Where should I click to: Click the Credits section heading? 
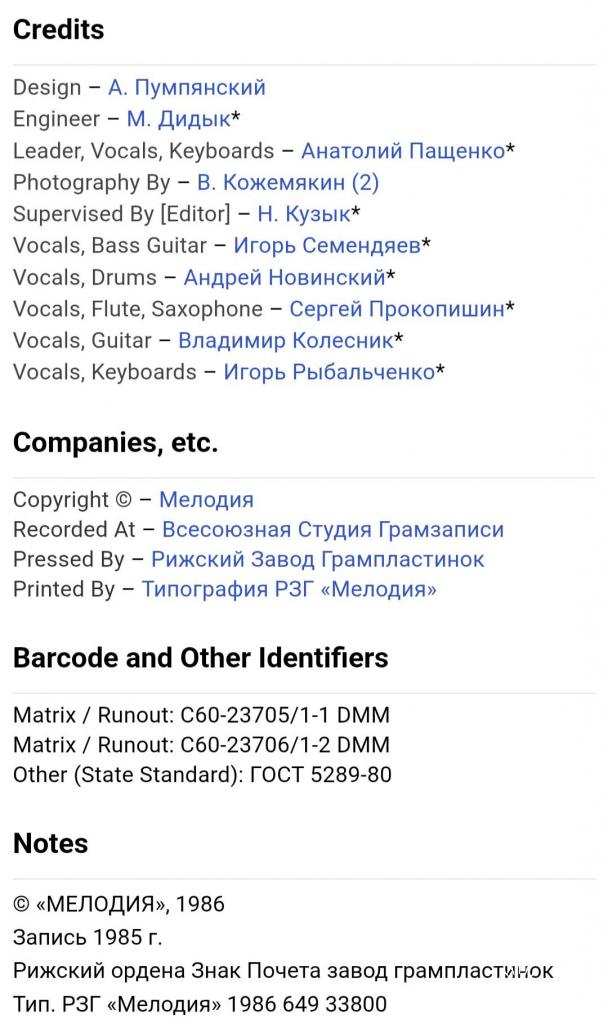[58, 30]
